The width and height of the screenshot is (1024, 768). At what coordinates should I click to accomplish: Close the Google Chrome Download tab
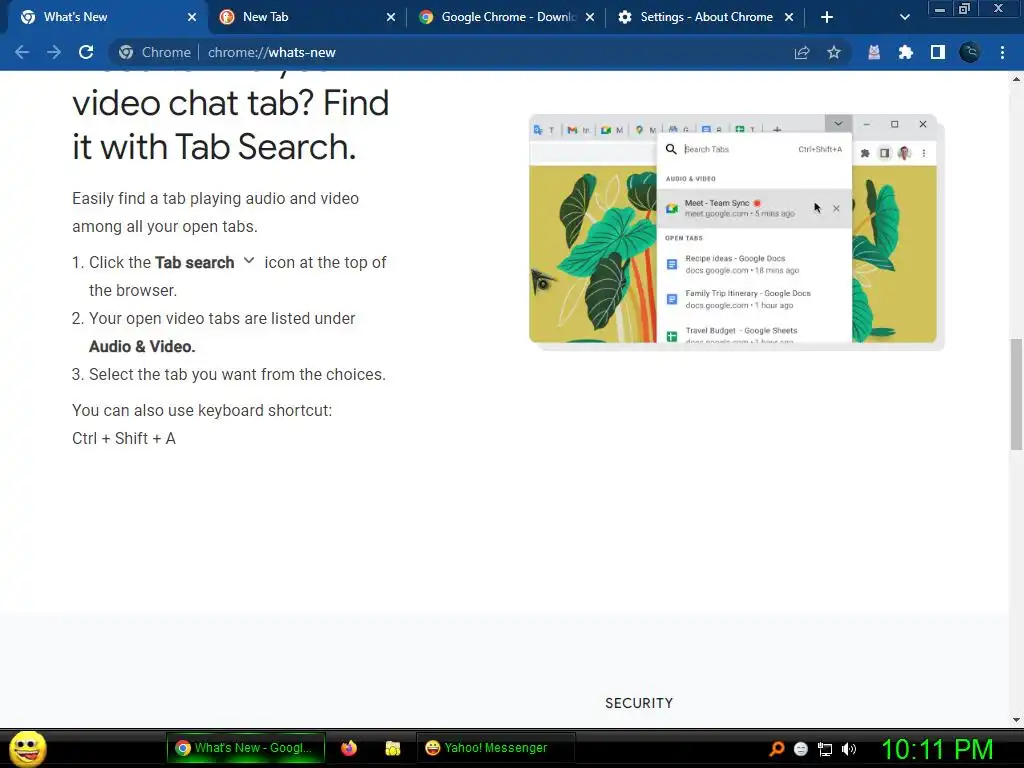pyautogui.click(x=590, y=17)
